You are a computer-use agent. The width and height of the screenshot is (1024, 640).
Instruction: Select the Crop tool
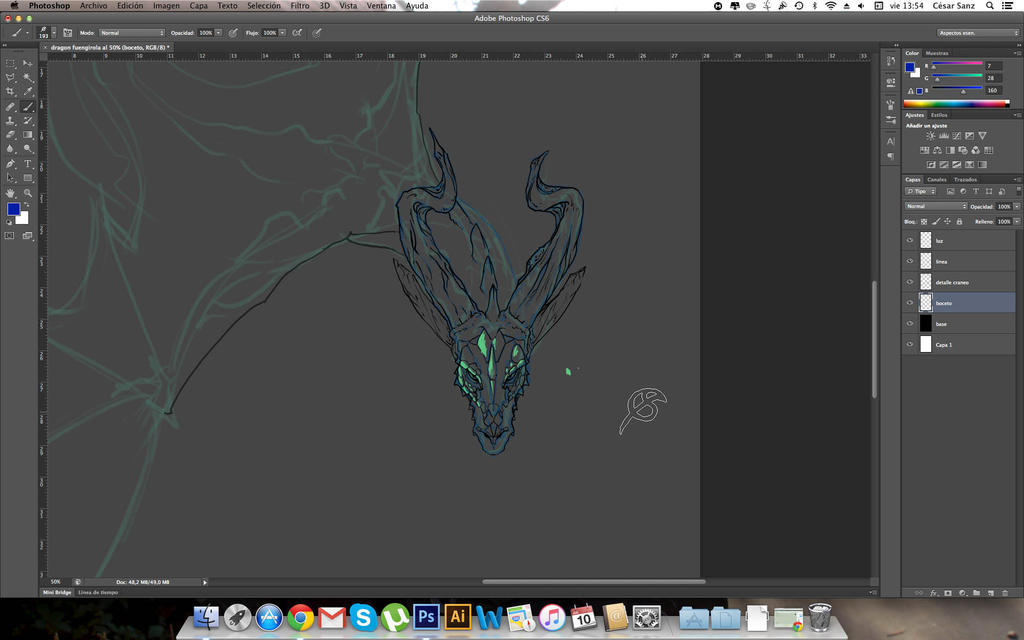pos(10,91)
